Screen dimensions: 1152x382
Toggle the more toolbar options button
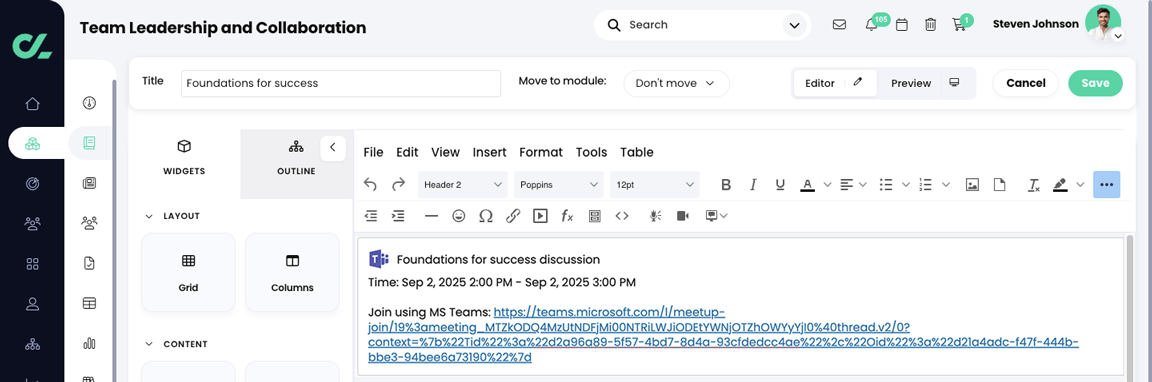pyautogui.click(x=1106, y=184)
